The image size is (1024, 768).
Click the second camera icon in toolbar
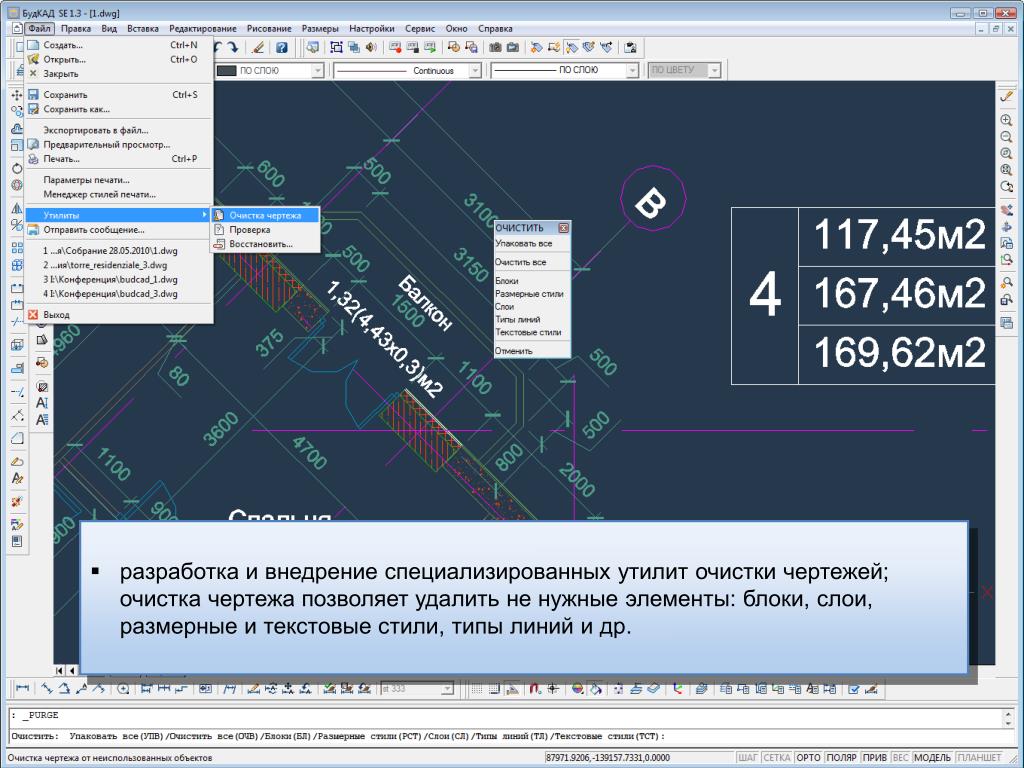[513, 47]
